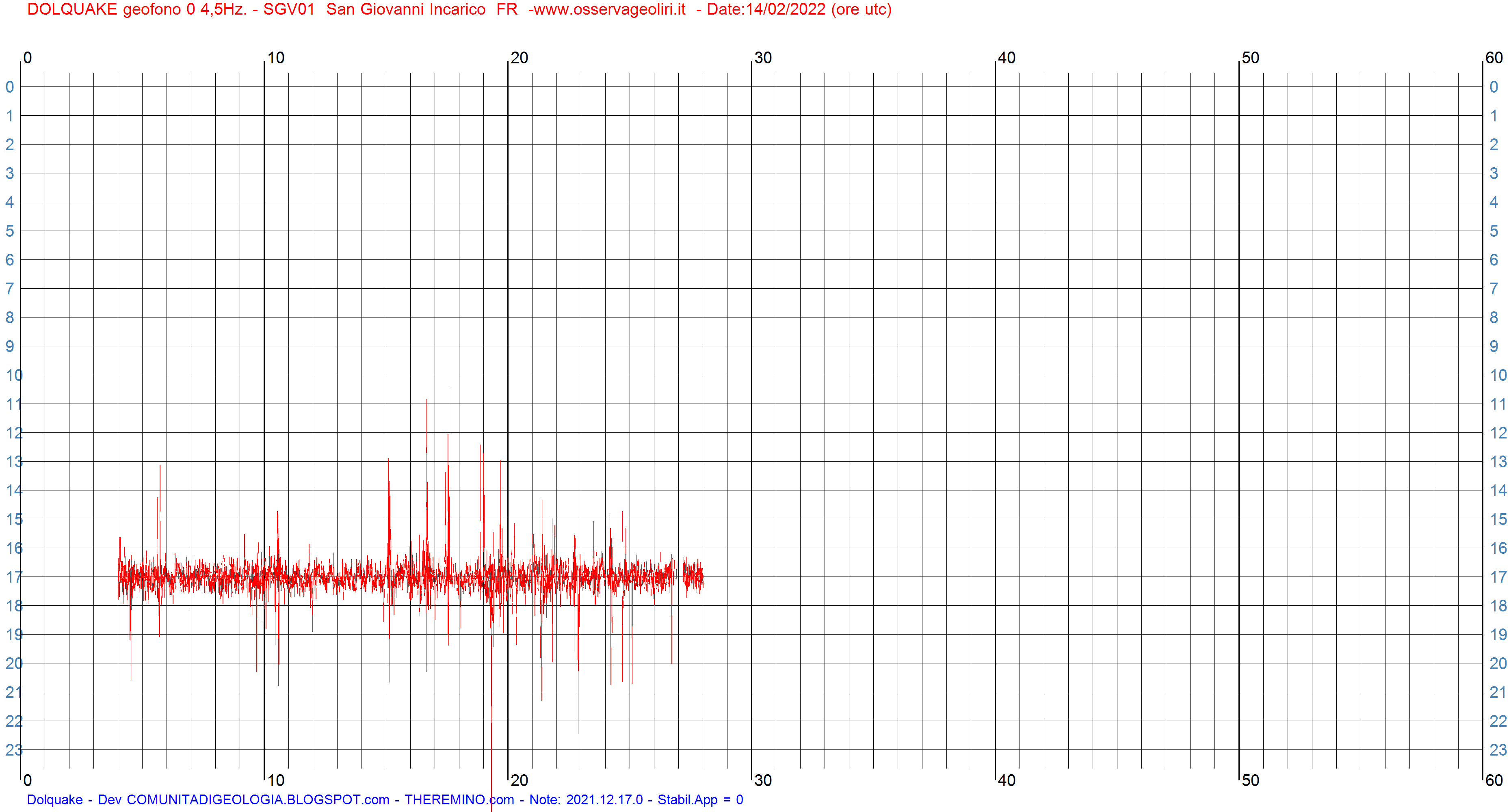Open the THEREMINO.com footer link
The height and width of the screenshot is (812, 1511).
[x=459, y=800]
